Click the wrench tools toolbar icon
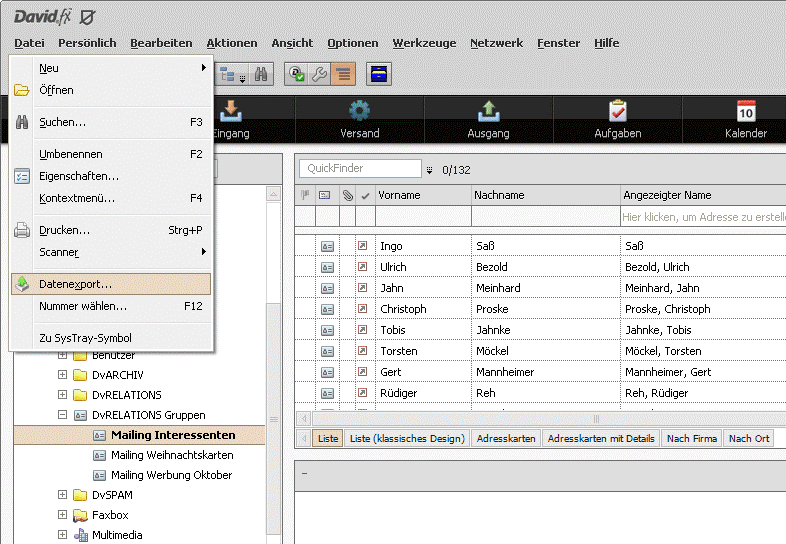Image resolution: width=786 pixels, height=544 pixels. point(319,75)
